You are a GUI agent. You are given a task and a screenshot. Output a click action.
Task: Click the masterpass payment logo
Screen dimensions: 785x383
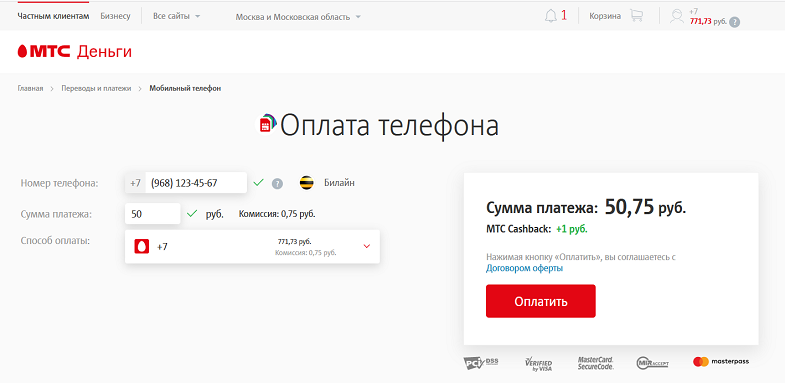(721, 361)
